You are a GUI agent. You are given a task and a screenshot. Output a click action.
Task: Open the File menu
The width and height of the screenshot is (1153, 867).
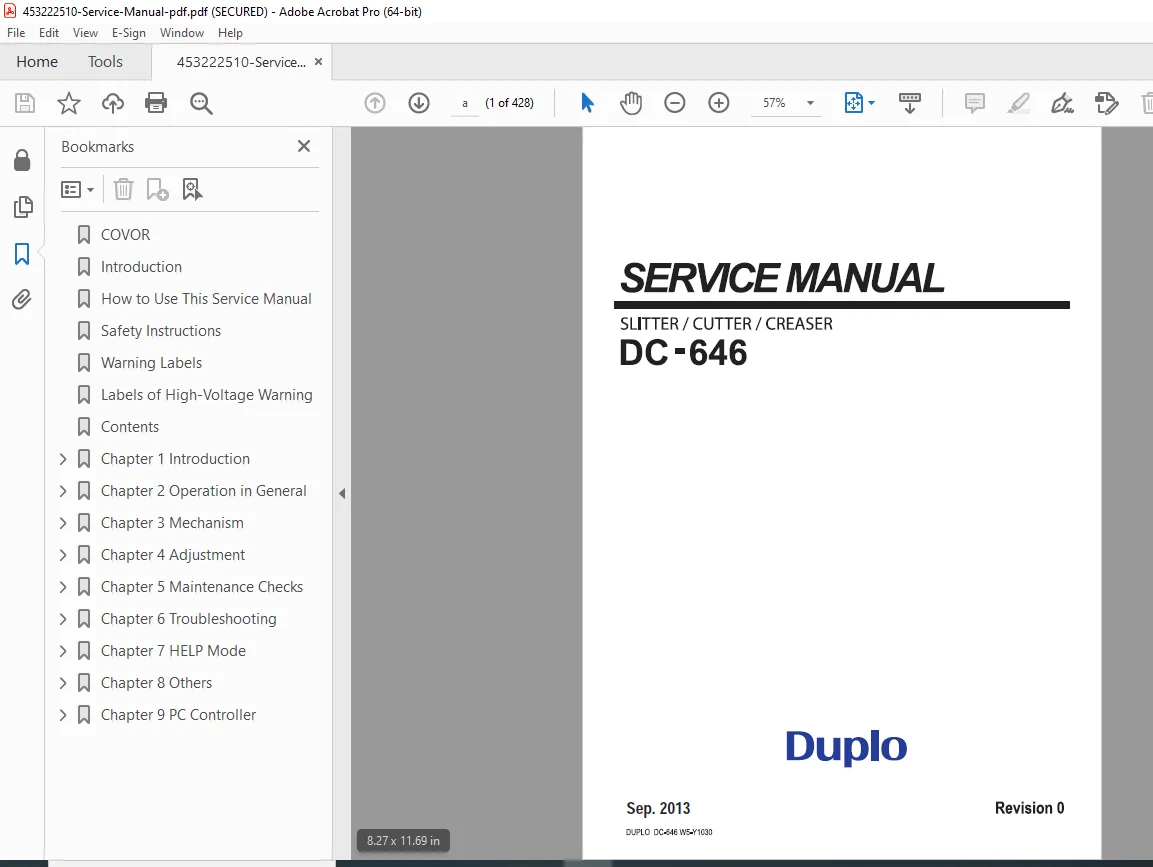15,33
